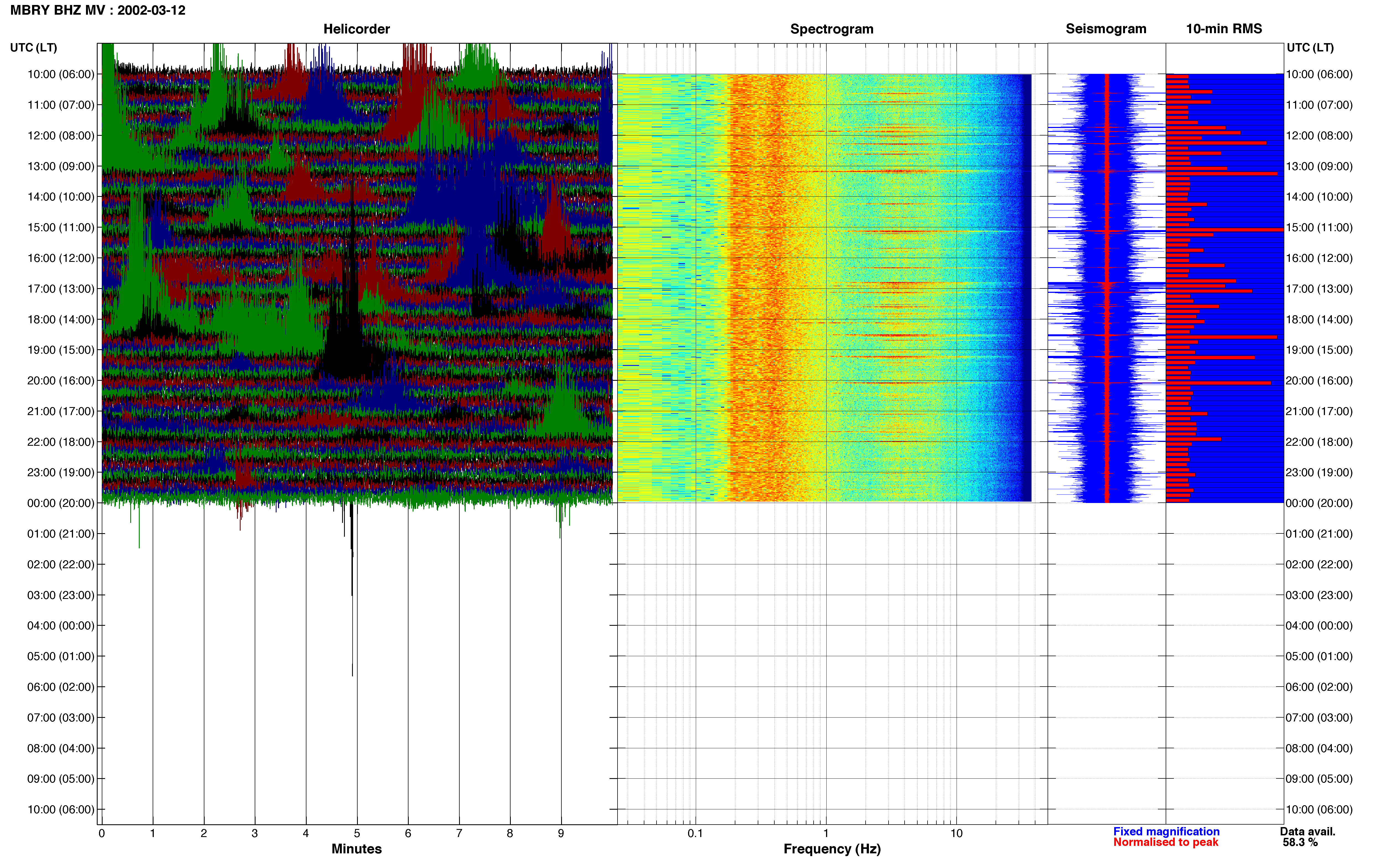Click the "7" tick on the Minutes axis

click(x=459, y=833)
